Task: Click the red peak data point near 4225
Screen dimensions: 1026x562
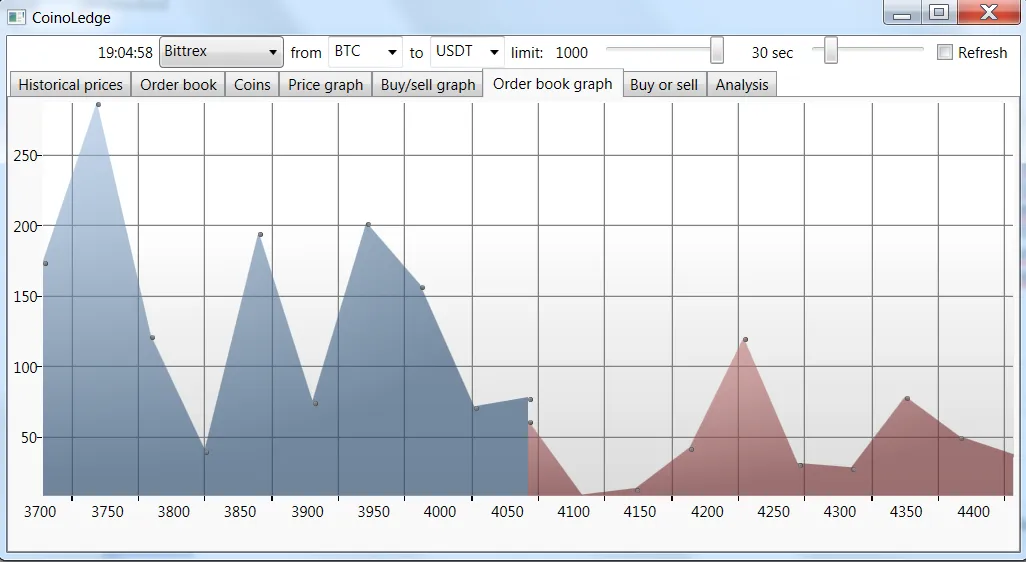Action: coord(745,340)
